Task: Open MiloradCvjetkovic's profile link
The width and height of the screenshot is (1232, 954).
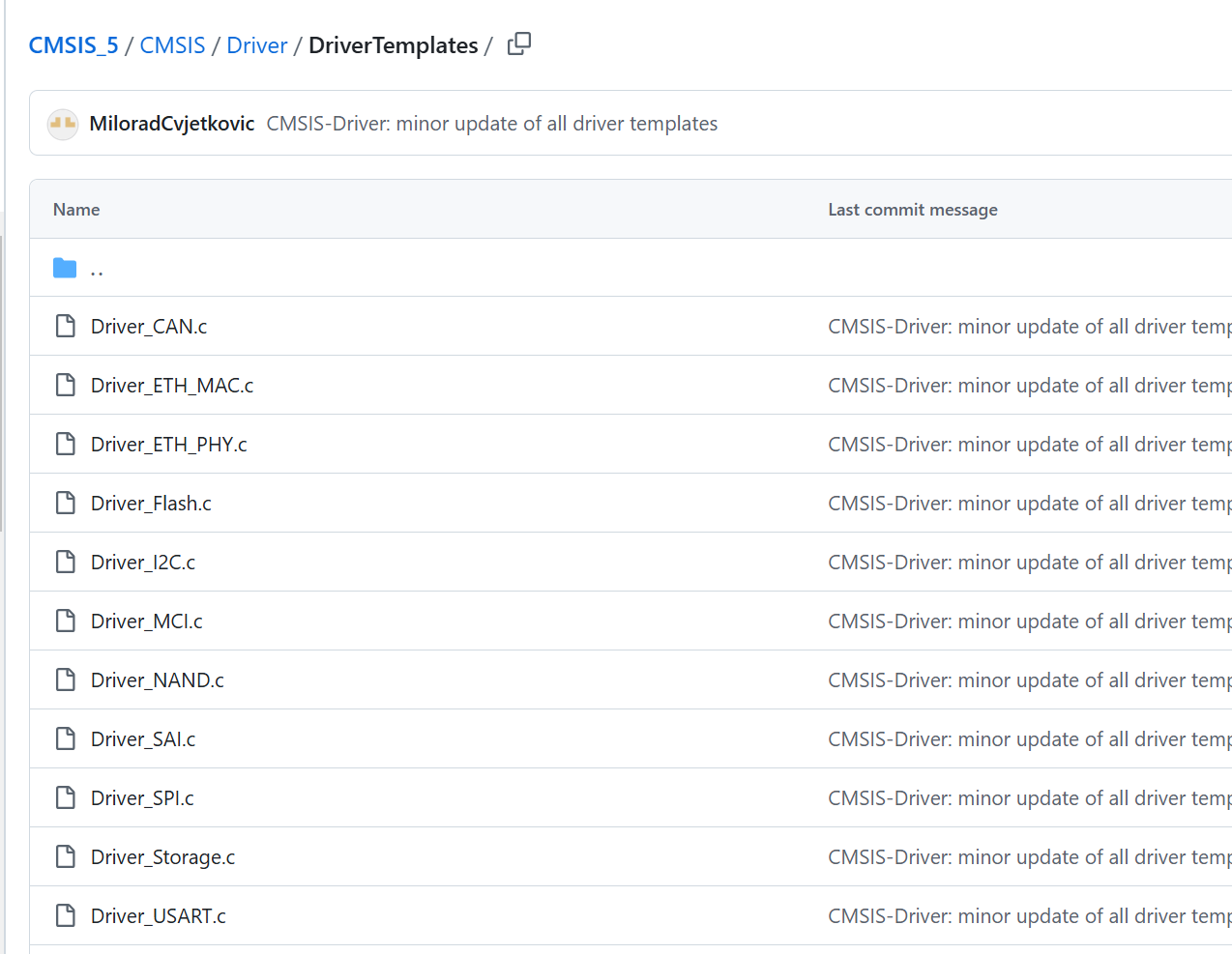Action: click(x=172, y=124)
